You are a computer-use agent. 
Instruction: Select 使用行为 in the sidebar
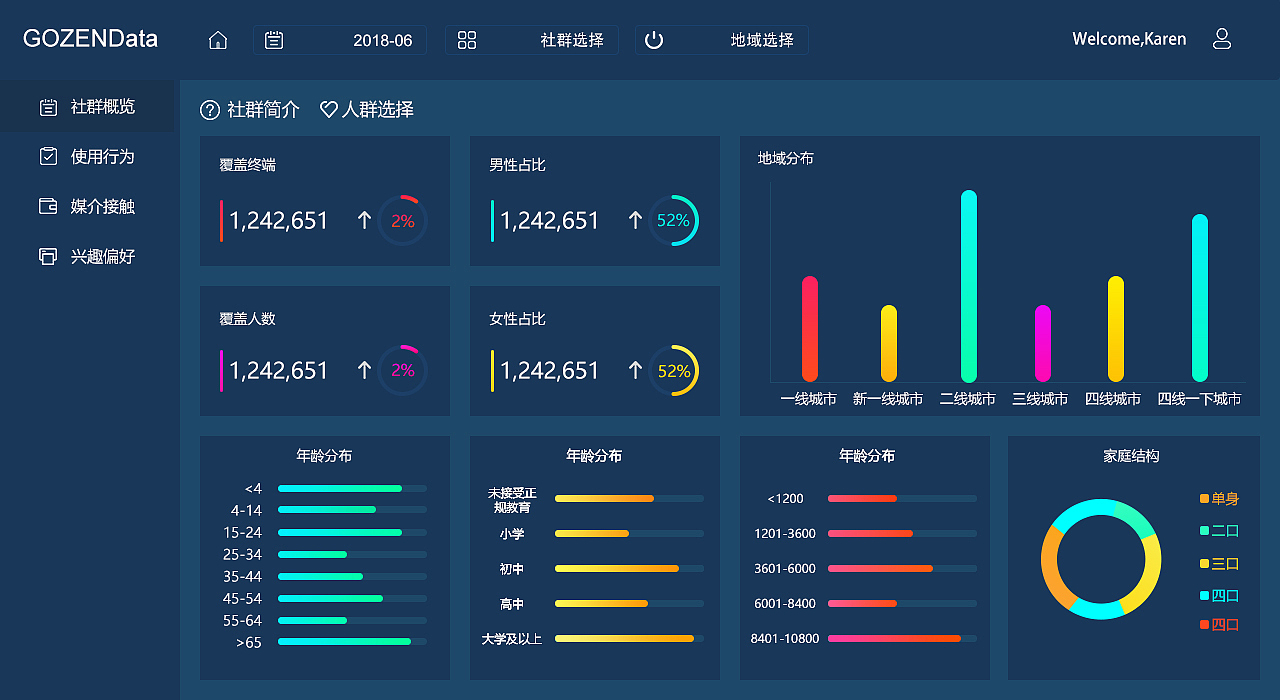point(87,156)
